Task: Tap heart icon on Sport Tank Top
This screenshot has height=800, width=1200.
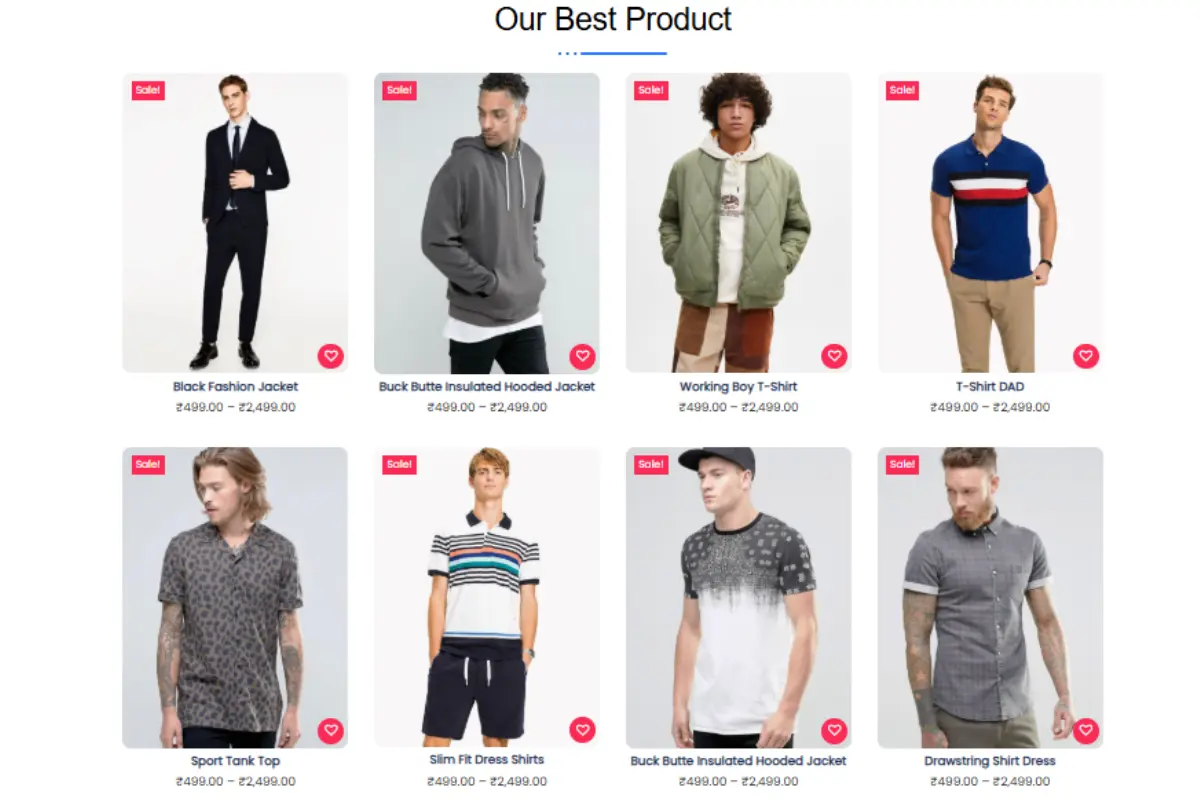Action: [x=331, y=731]
